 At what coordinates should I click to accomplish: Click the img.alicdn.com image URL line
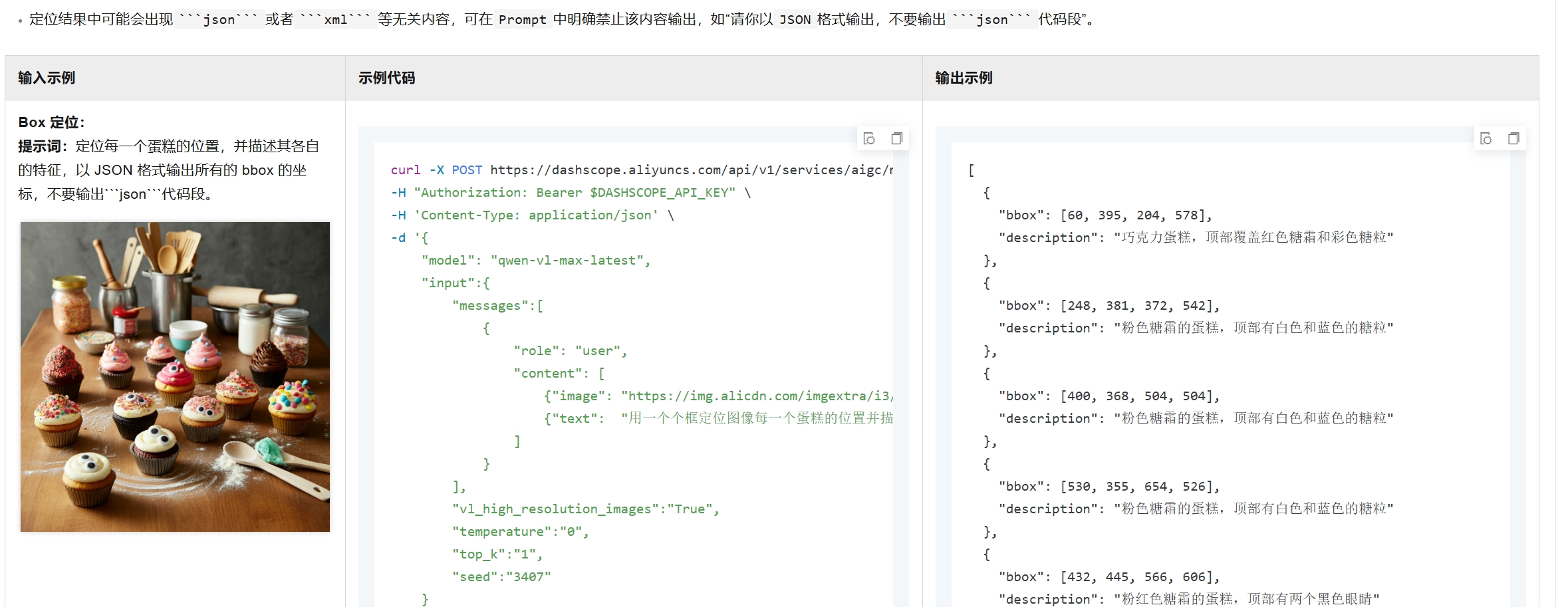[719, 396]
